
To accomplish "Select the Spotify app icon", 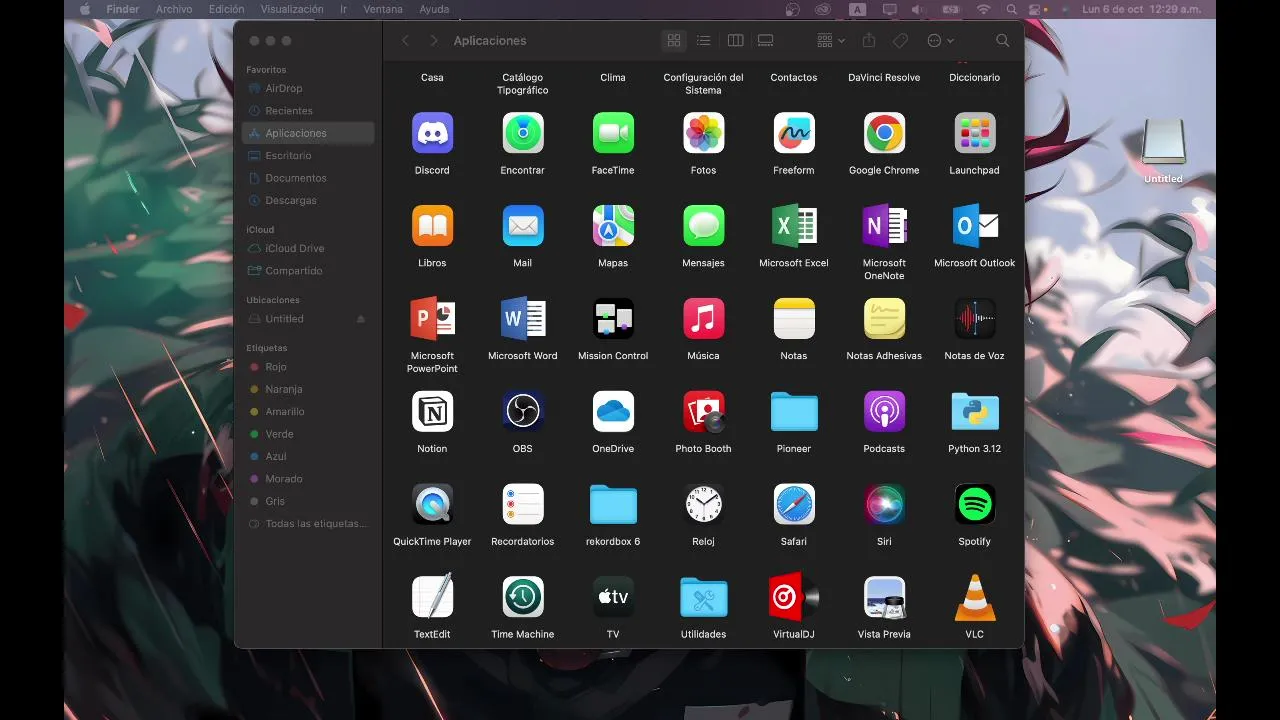I will tap(975, 505).
